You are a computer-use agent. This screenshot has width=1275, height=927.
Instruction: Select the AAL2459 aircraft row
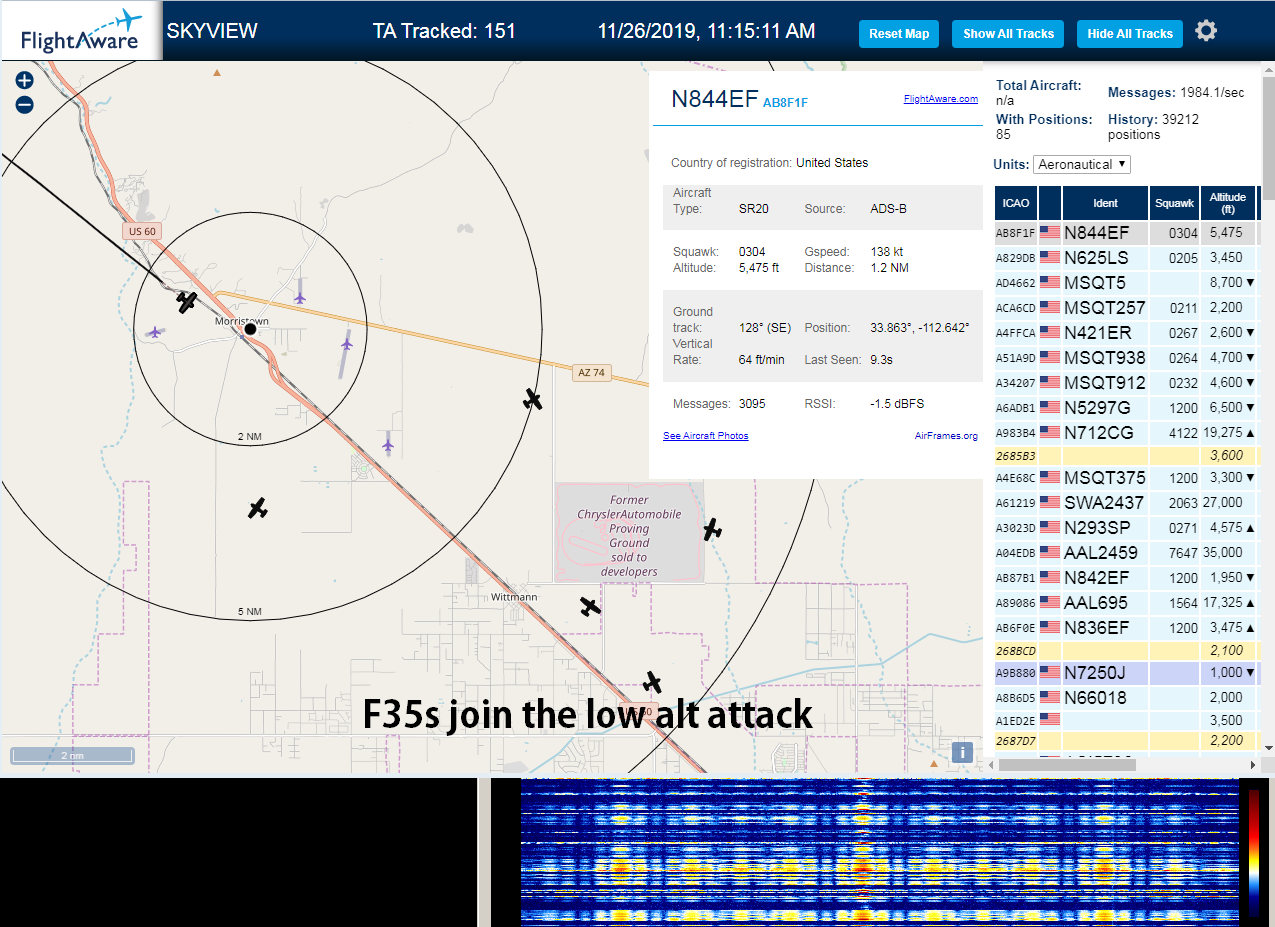point(1125,553)
